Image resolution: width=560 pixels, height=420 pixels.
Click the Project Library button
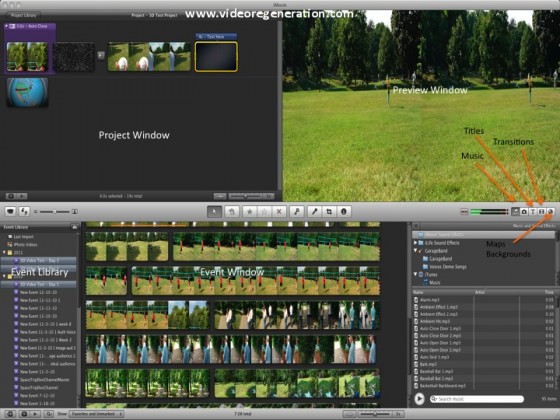[x=23, y=15]
